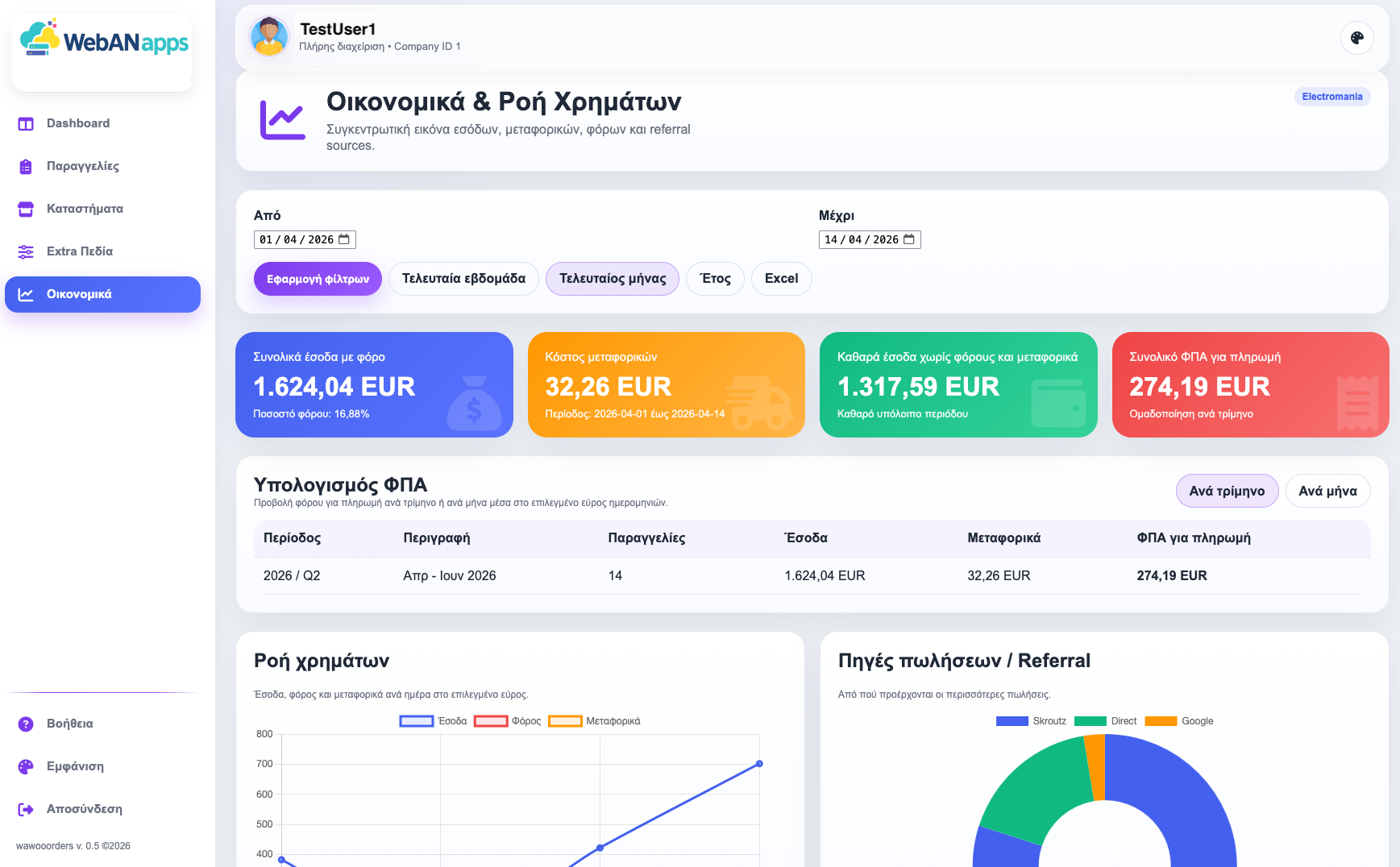Click the WebANapps logo
This screenshot has height=867, width=1400.
point(103,39)
